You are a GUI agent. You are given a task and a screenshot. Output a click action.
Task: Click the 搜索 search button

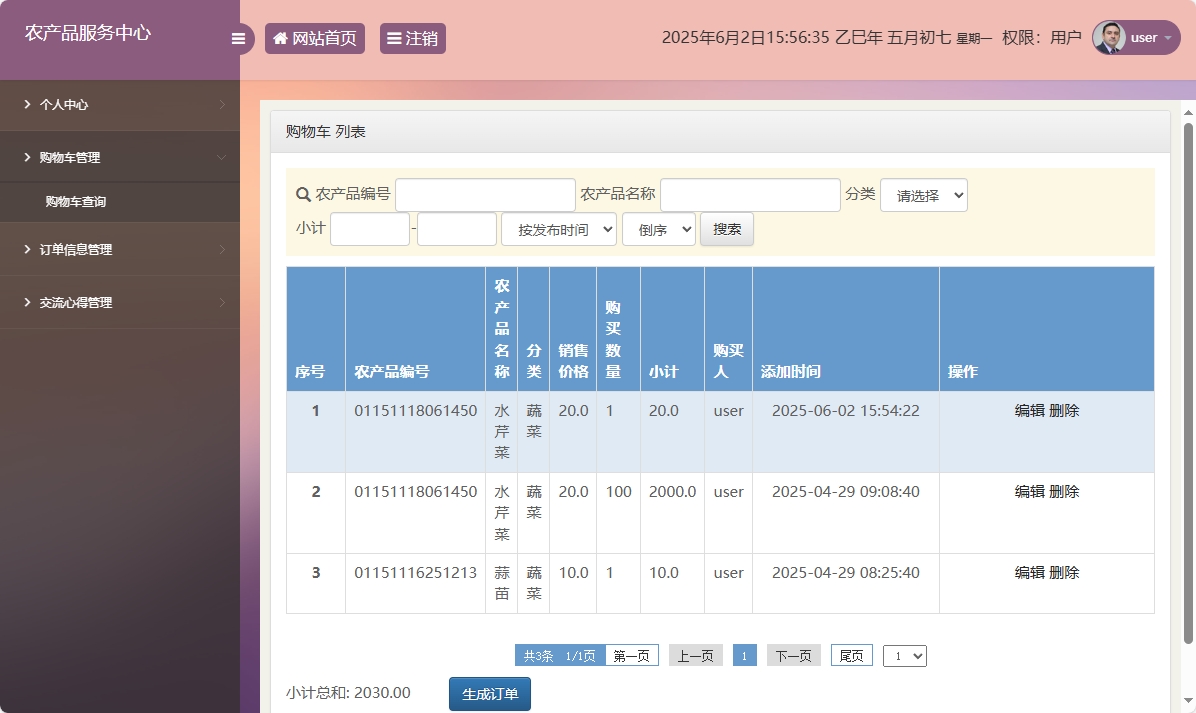[726, 228]
